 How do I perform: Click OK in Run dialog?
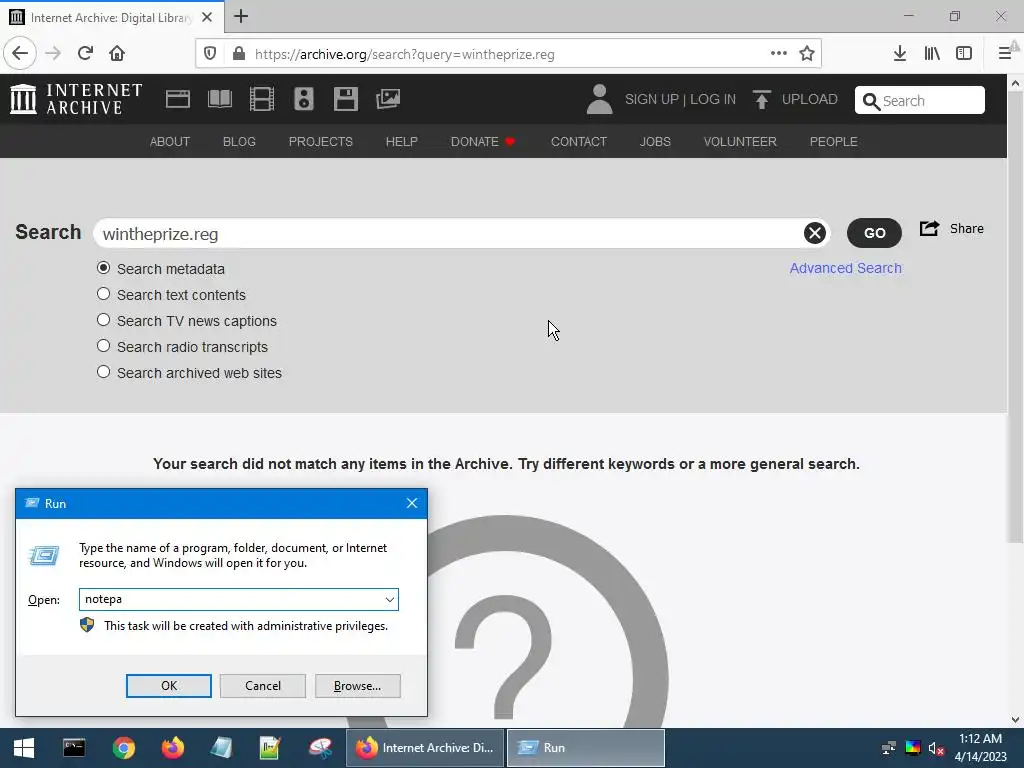point(168,686)
